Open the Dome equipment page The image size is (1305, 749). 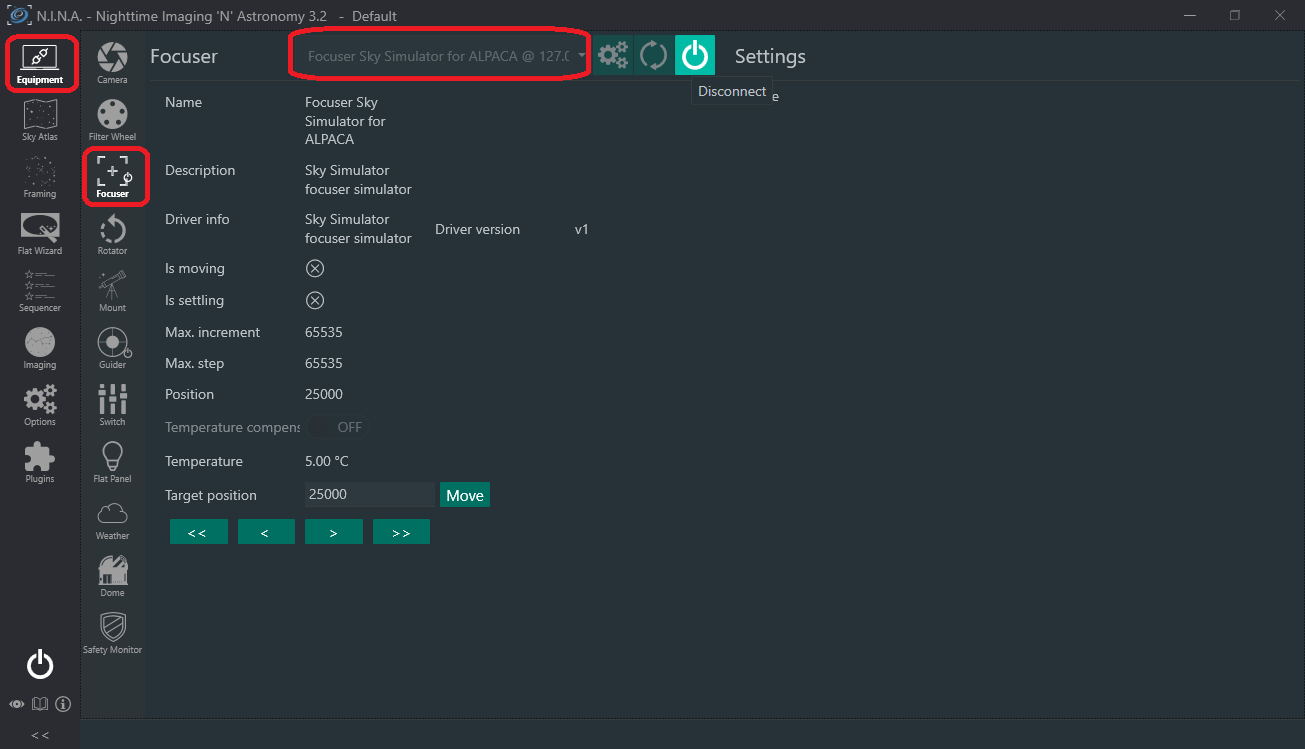[x=112, y=575]
